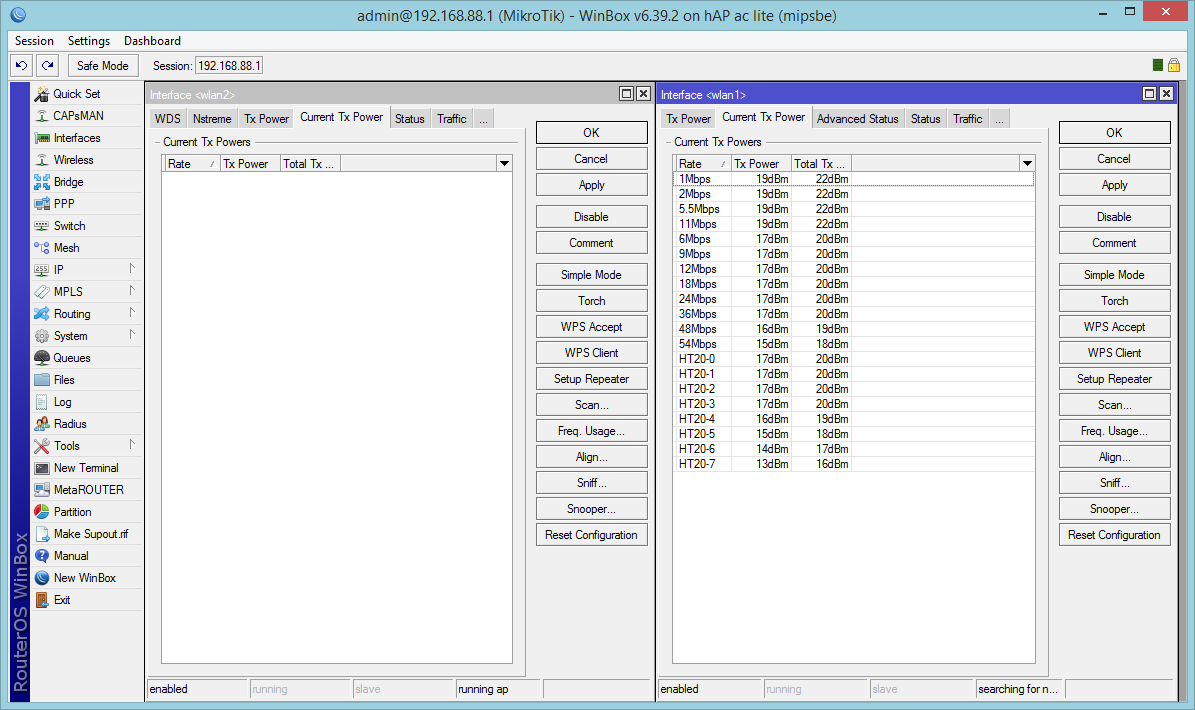
Task: Open the Settings menu
Action: click(88, 41)
